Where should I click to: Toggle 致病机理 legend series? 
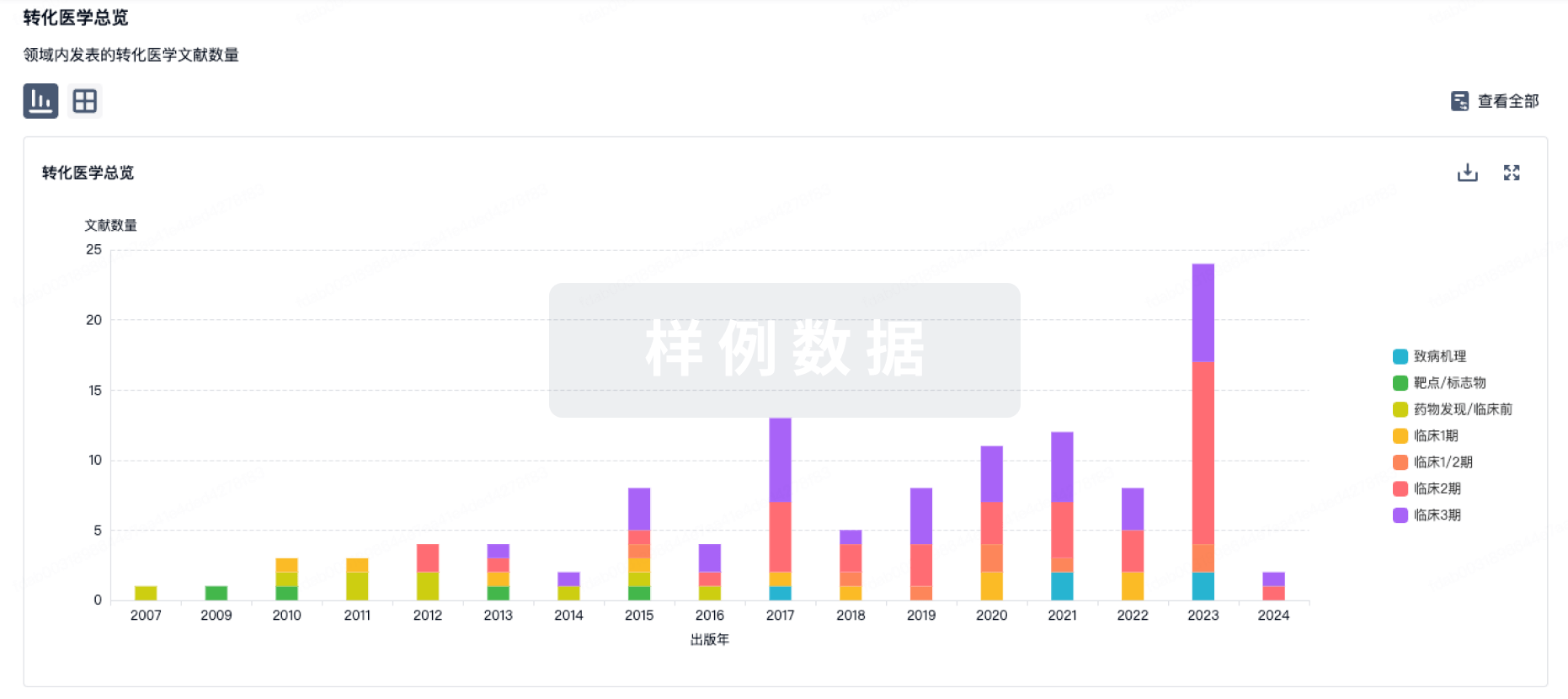click(1439, 356)
